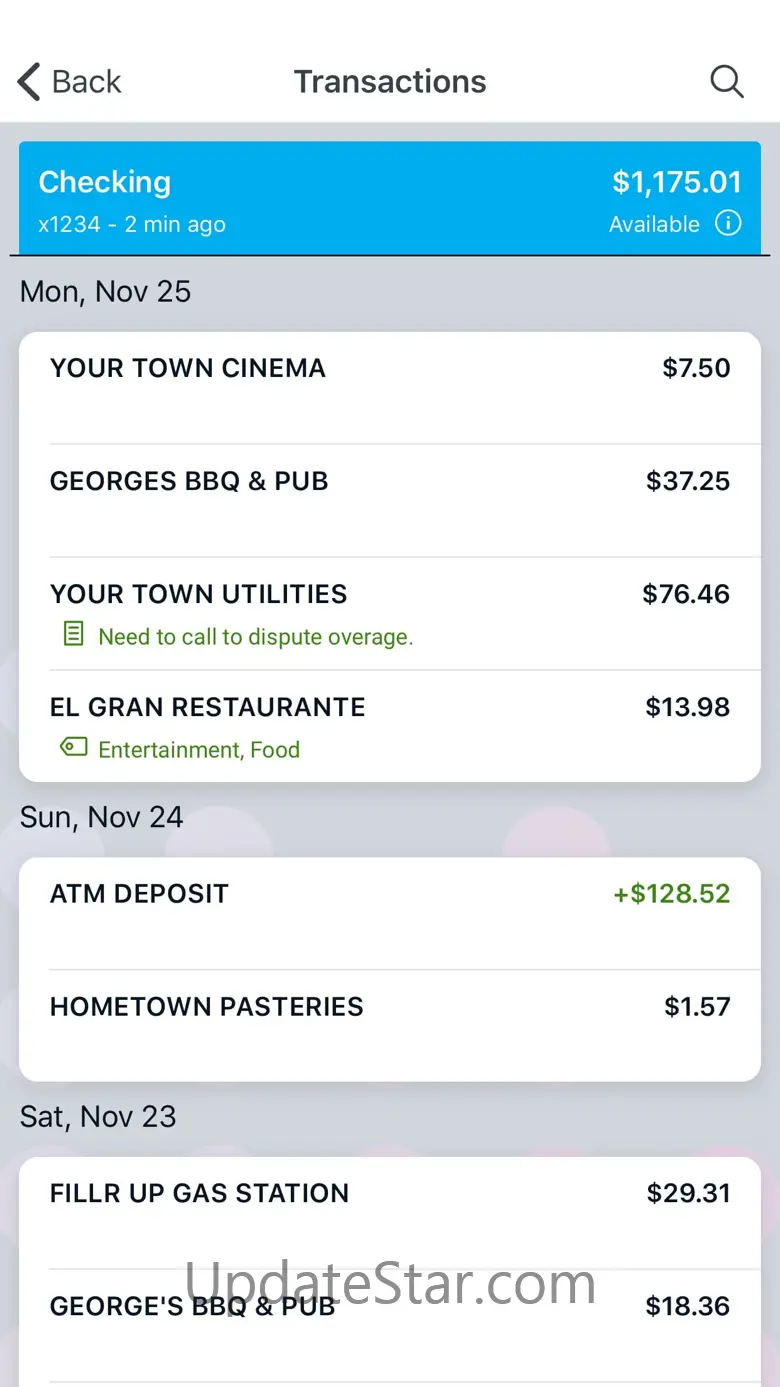Tap the back chevron arrow

(30, 82)
